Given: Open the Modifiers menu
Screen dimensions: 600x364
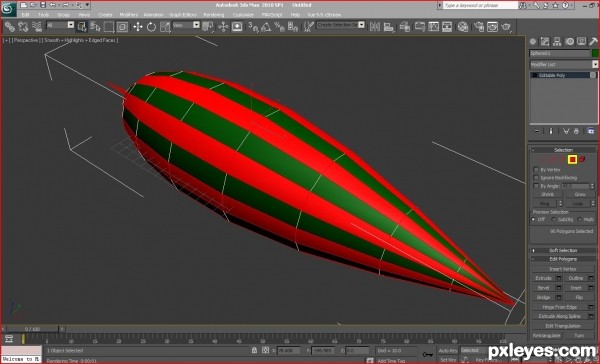Looking at the screenshot, I should (129, 15).
